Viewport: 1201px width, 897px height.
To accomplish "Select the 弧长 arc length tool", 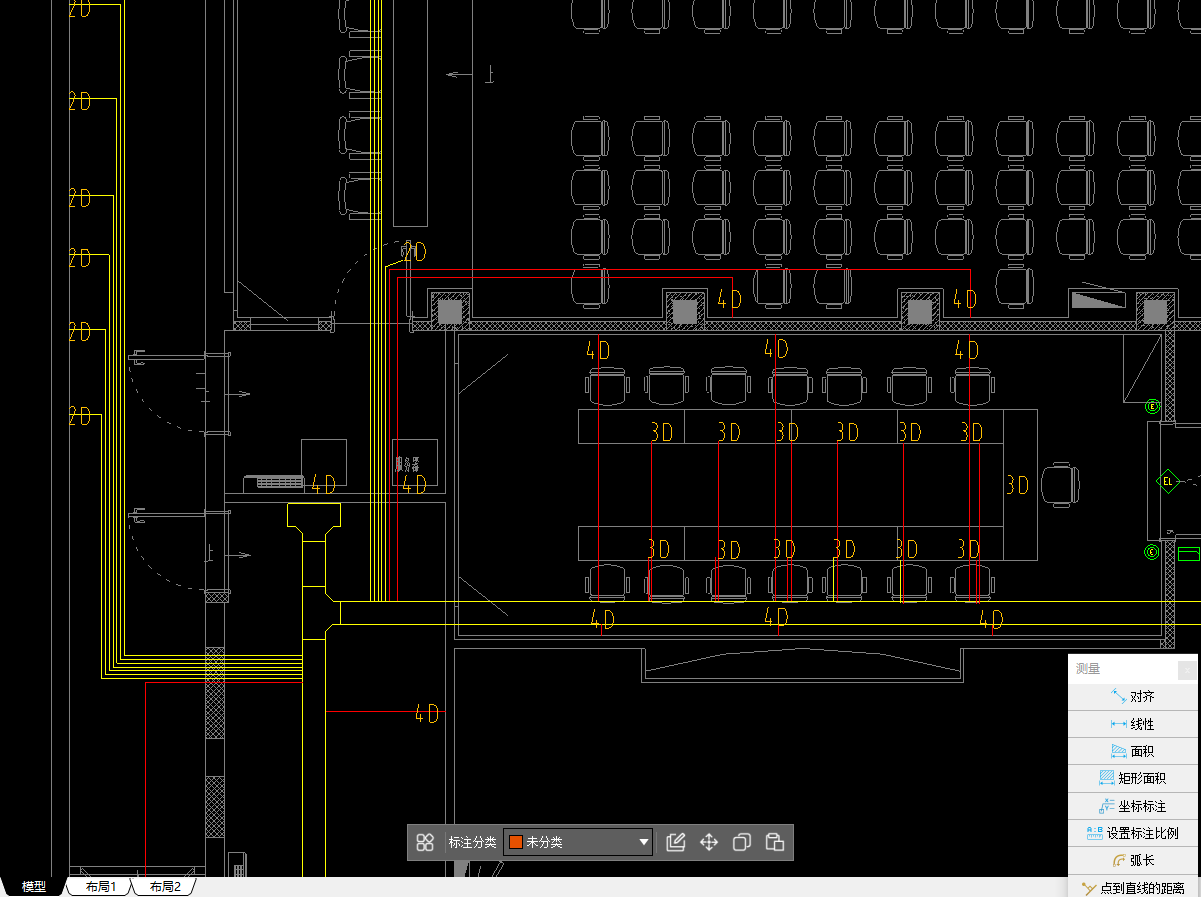I will (x=1132, y=860).
